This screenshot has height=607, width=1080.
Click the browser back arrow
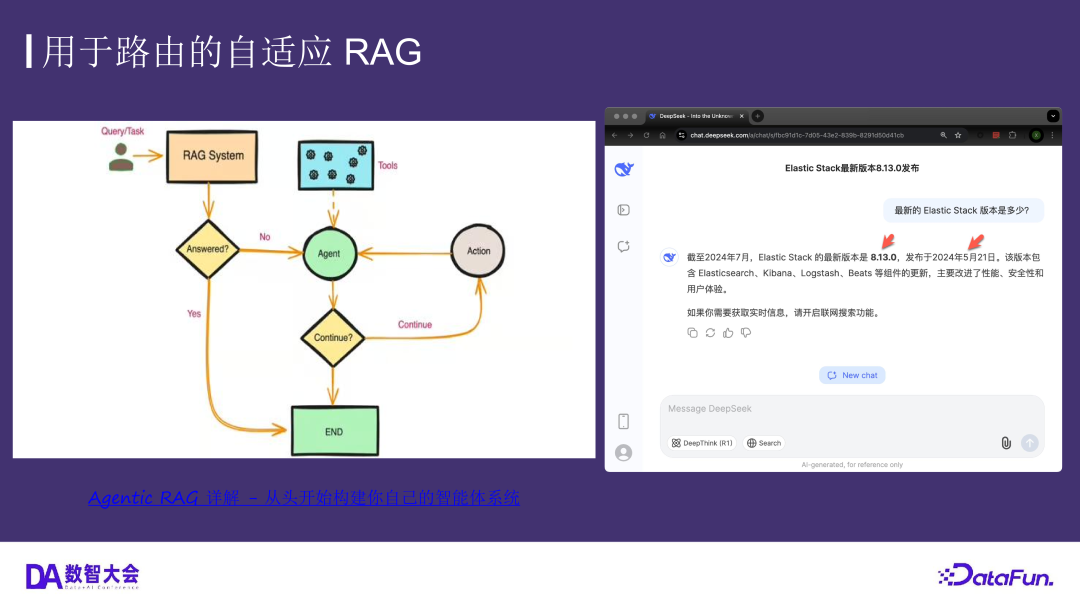614,135
